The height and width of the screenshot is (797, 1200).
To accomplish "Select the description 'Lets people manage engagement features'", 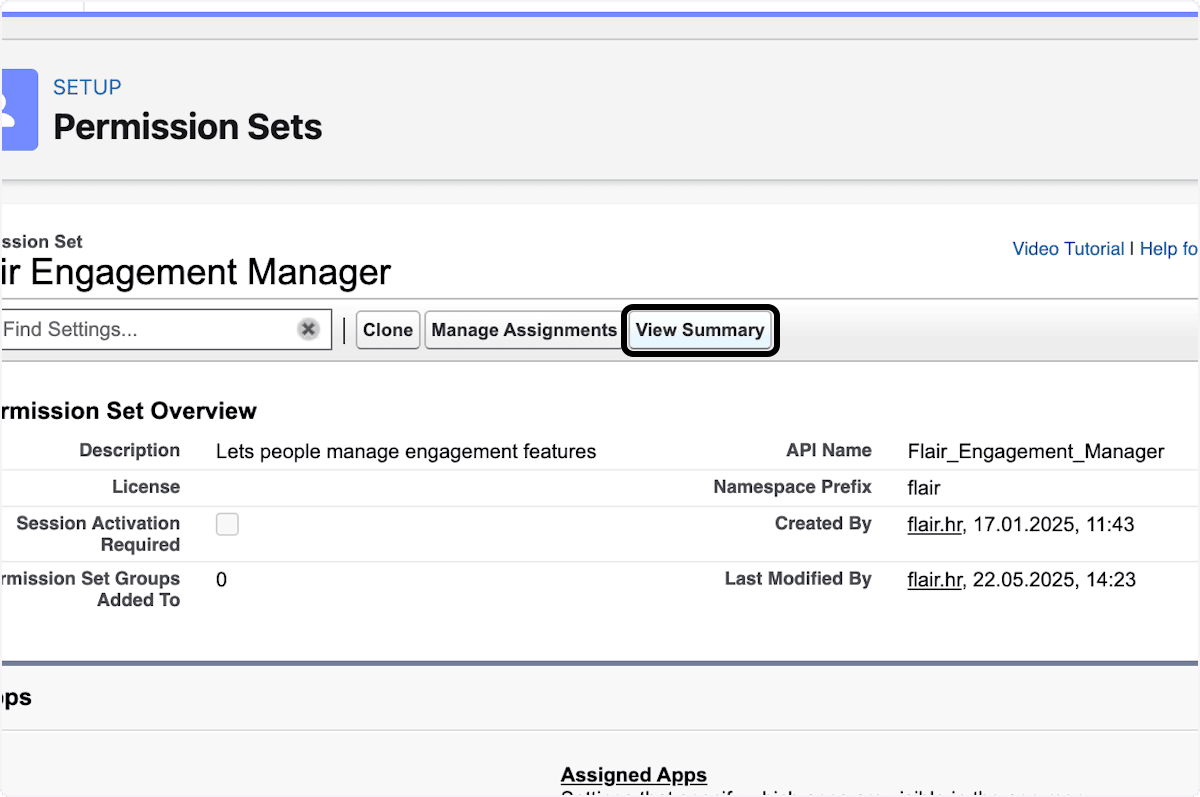I will point(406,452).
